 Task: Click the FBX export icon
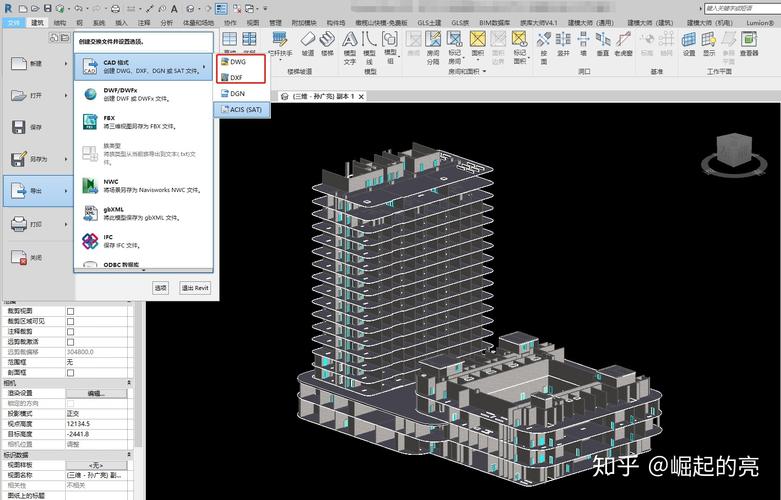tap(90, 122)
